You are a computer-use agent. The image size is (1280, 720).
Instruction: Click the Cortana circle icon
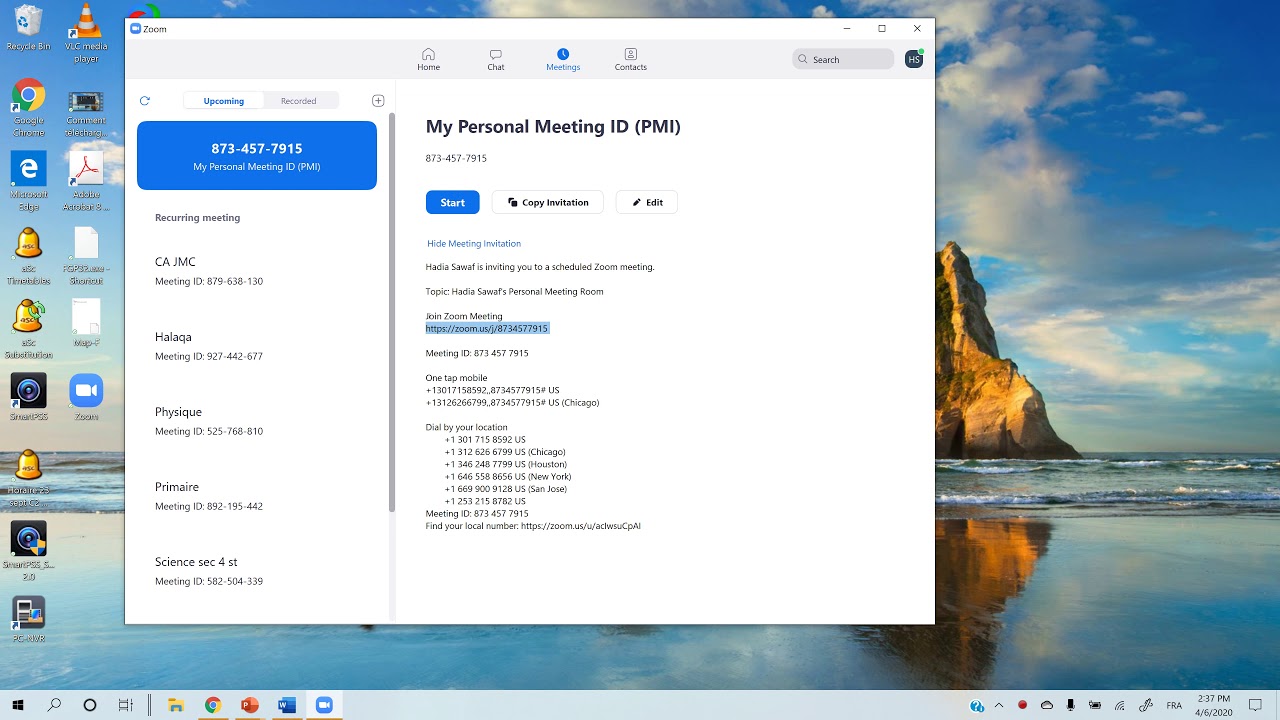click(90, 705)
